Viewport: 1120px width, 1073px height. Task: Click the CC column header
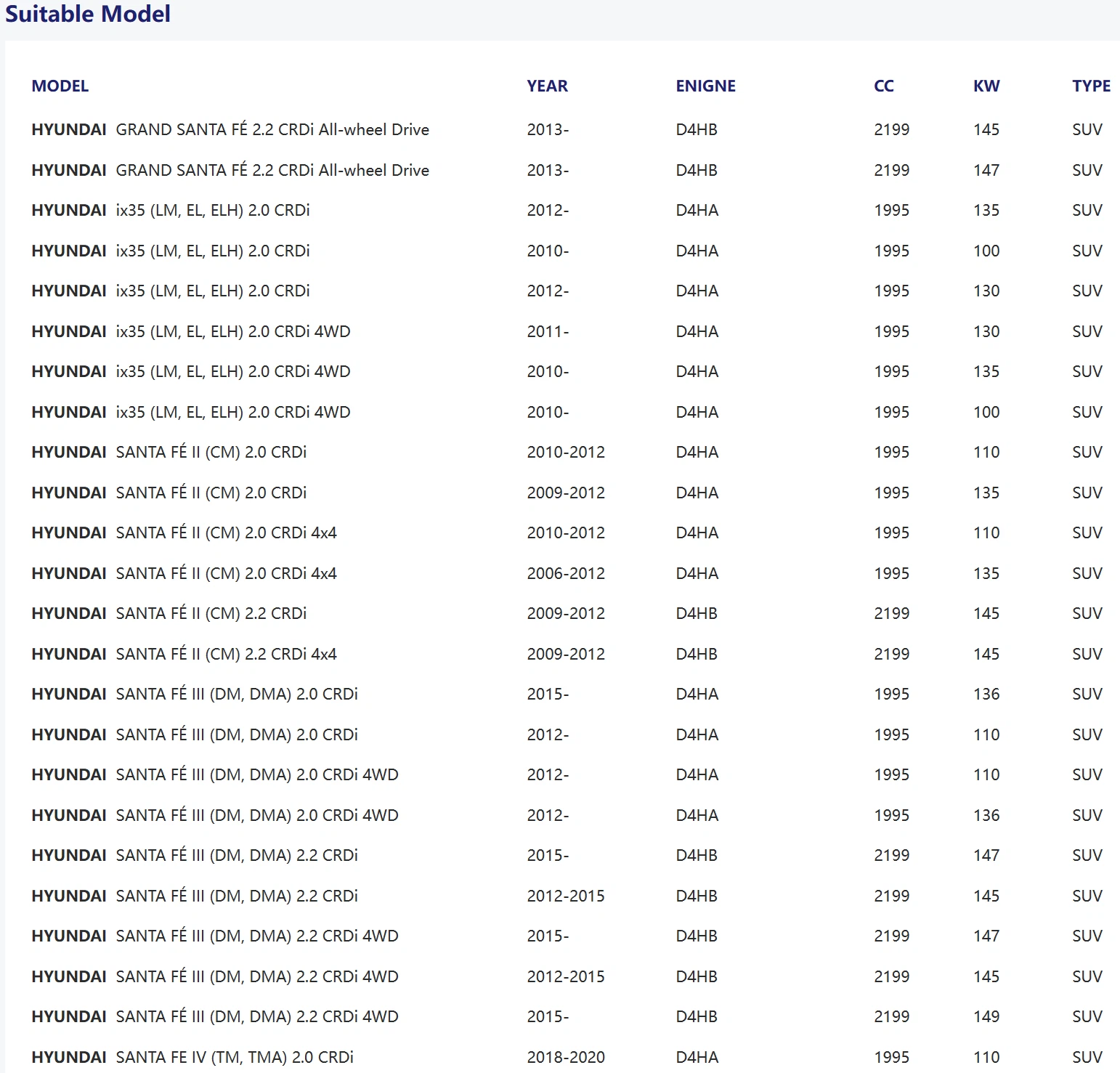pos(884,86)
